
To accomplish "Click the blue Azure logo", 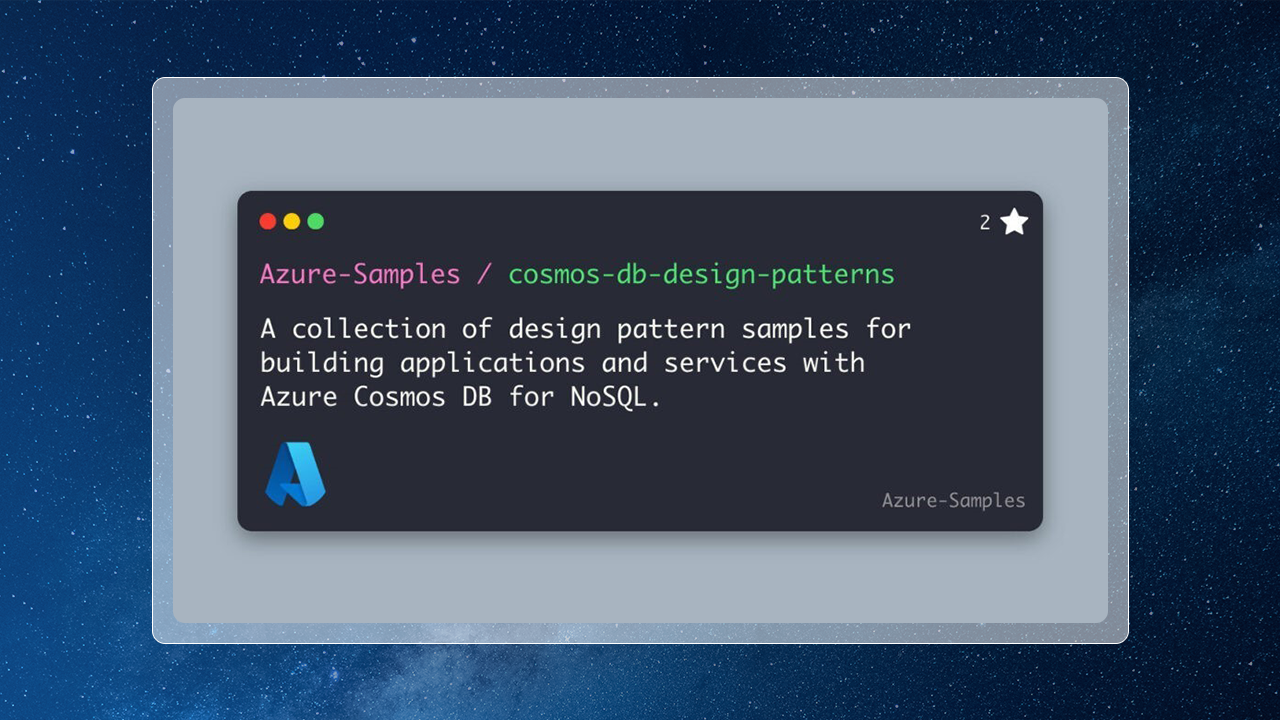I will click(x=295, y=474).
